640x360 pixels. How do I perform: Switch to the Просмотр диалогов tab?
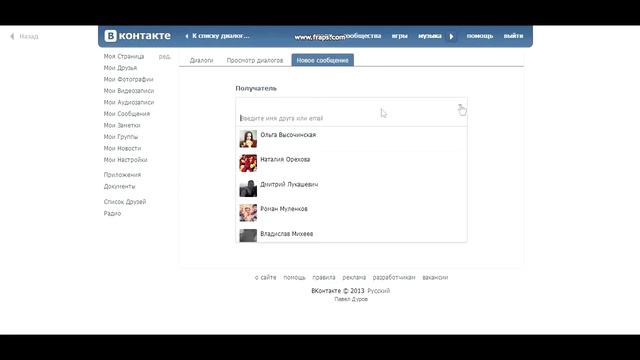coord(255,60)
